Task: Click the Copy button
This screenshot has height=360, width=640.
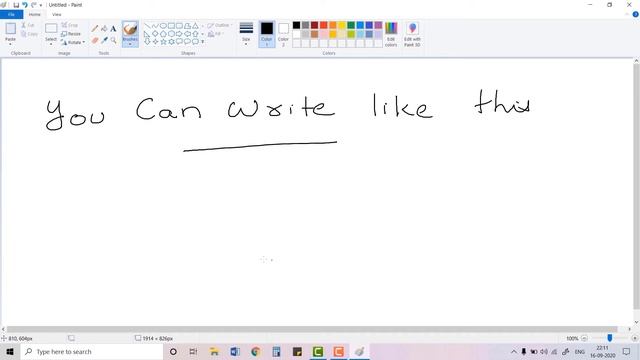Action: point(29,34)
